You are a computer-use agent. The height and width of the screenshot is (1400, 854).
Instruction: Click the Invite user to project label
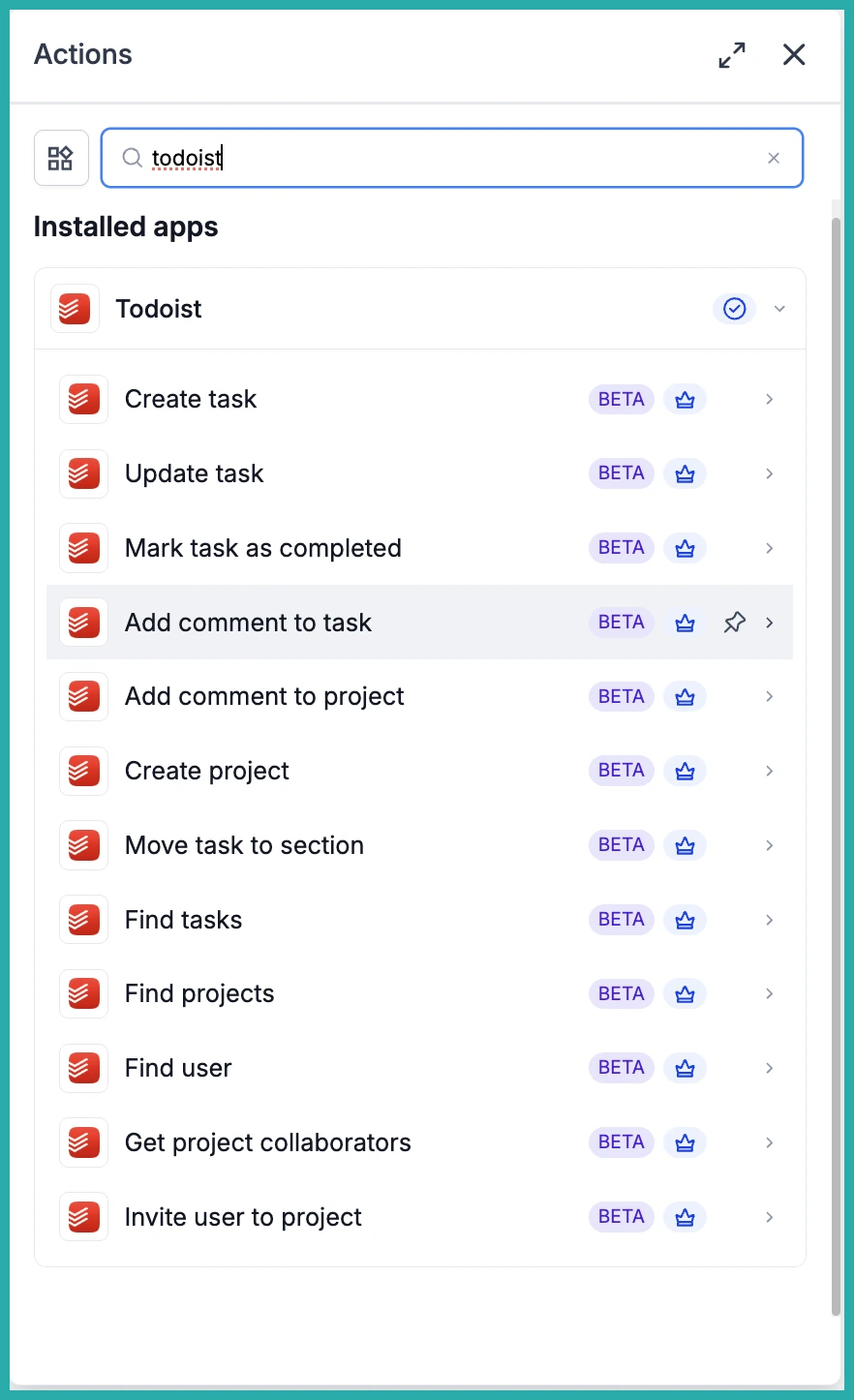click(243, 1217)
